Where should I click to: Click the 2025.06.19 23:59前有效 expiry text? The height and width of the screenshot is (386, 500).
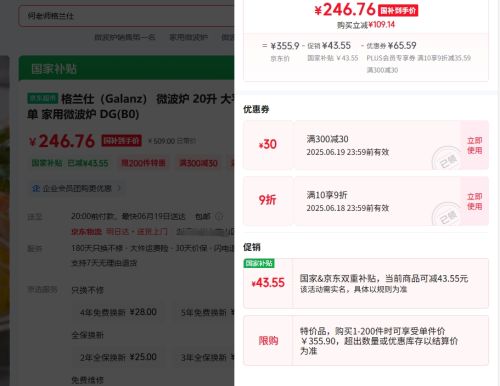pyautogui.click(x=348, y=152)
